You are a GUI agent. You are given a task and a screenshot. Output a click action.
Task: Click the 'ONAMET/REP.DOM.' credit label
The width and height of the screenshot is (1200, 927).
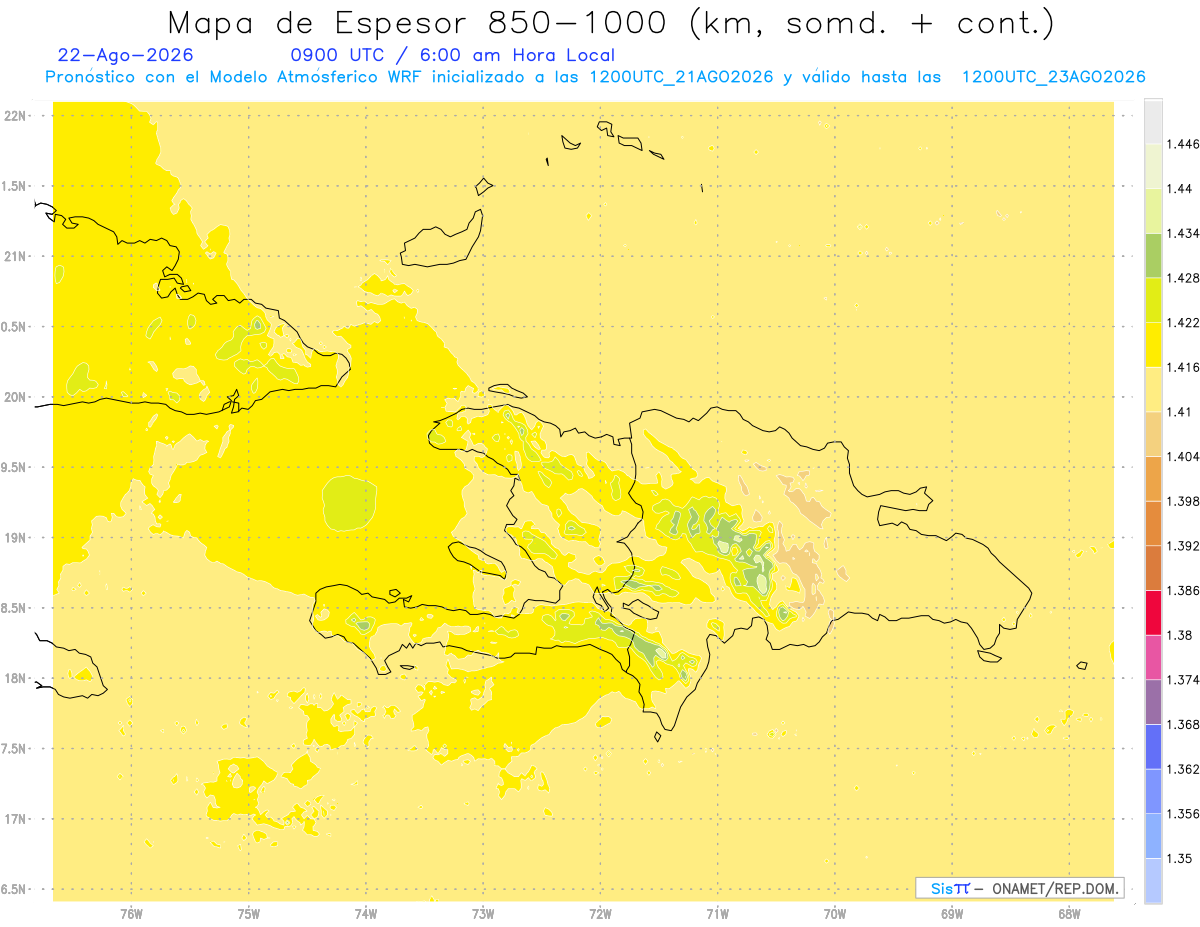(x=1056, y=888)
